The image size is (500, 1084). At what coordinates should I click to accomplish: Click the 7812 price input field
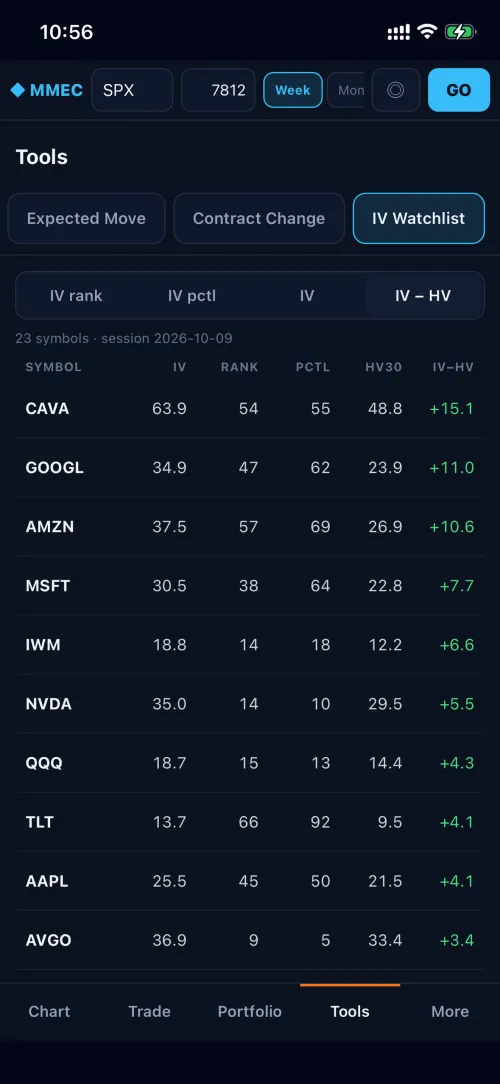(x=219, y=90)
